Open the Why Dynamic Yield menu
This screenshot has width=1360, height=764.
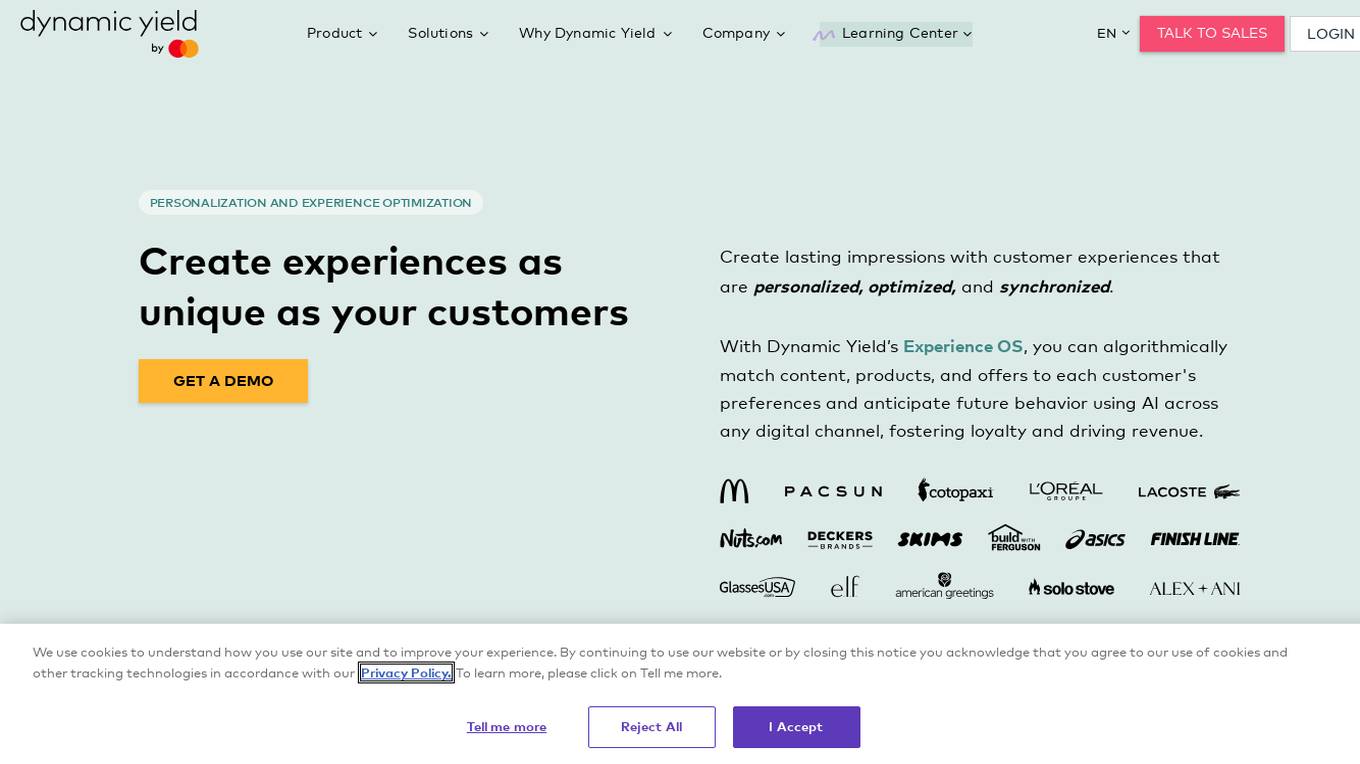point(595,33)
